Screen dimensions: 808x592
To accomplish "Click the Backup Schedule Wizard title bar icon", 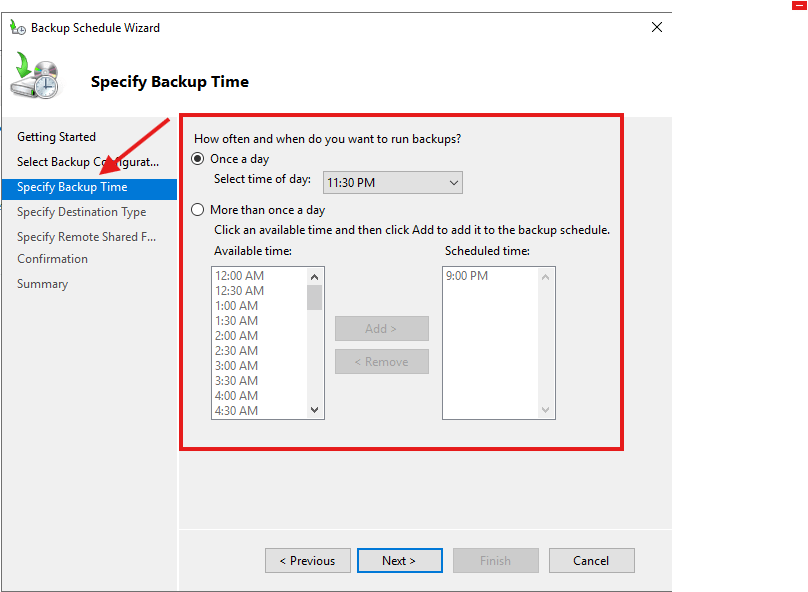I will pyautogui.click(x=18, y=28).
